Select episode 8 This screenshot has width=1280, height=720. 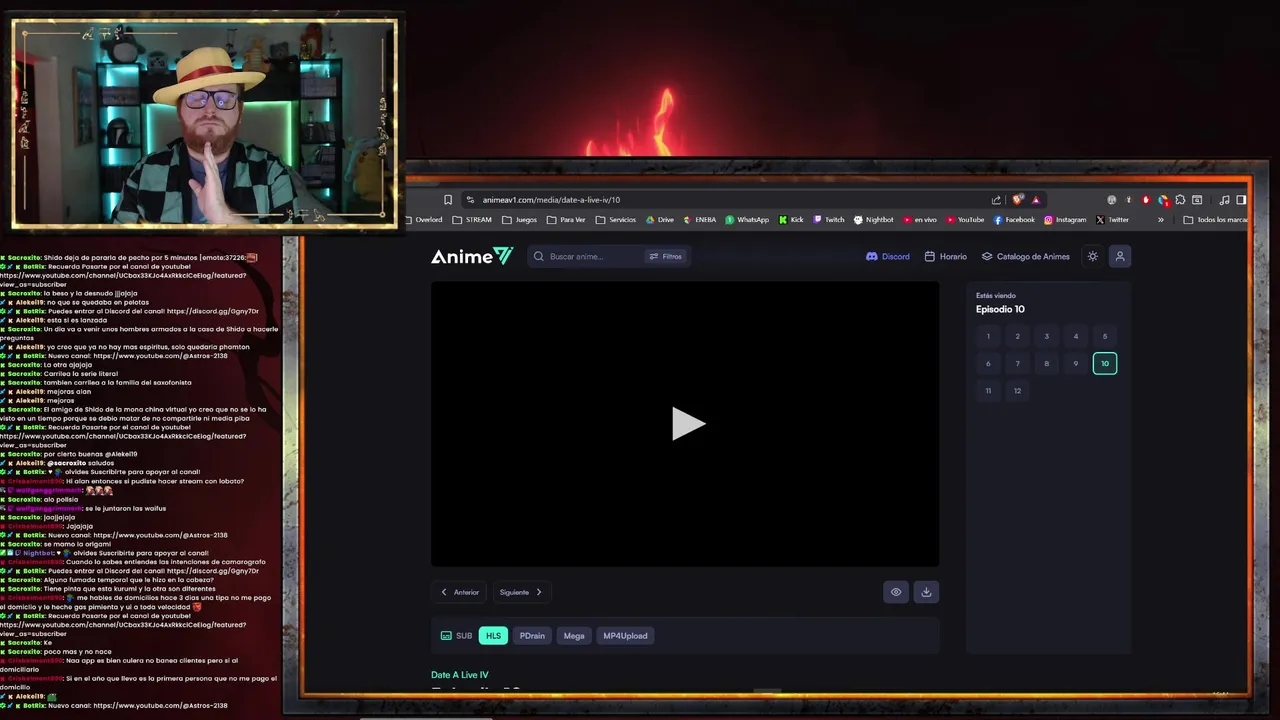1047,363
